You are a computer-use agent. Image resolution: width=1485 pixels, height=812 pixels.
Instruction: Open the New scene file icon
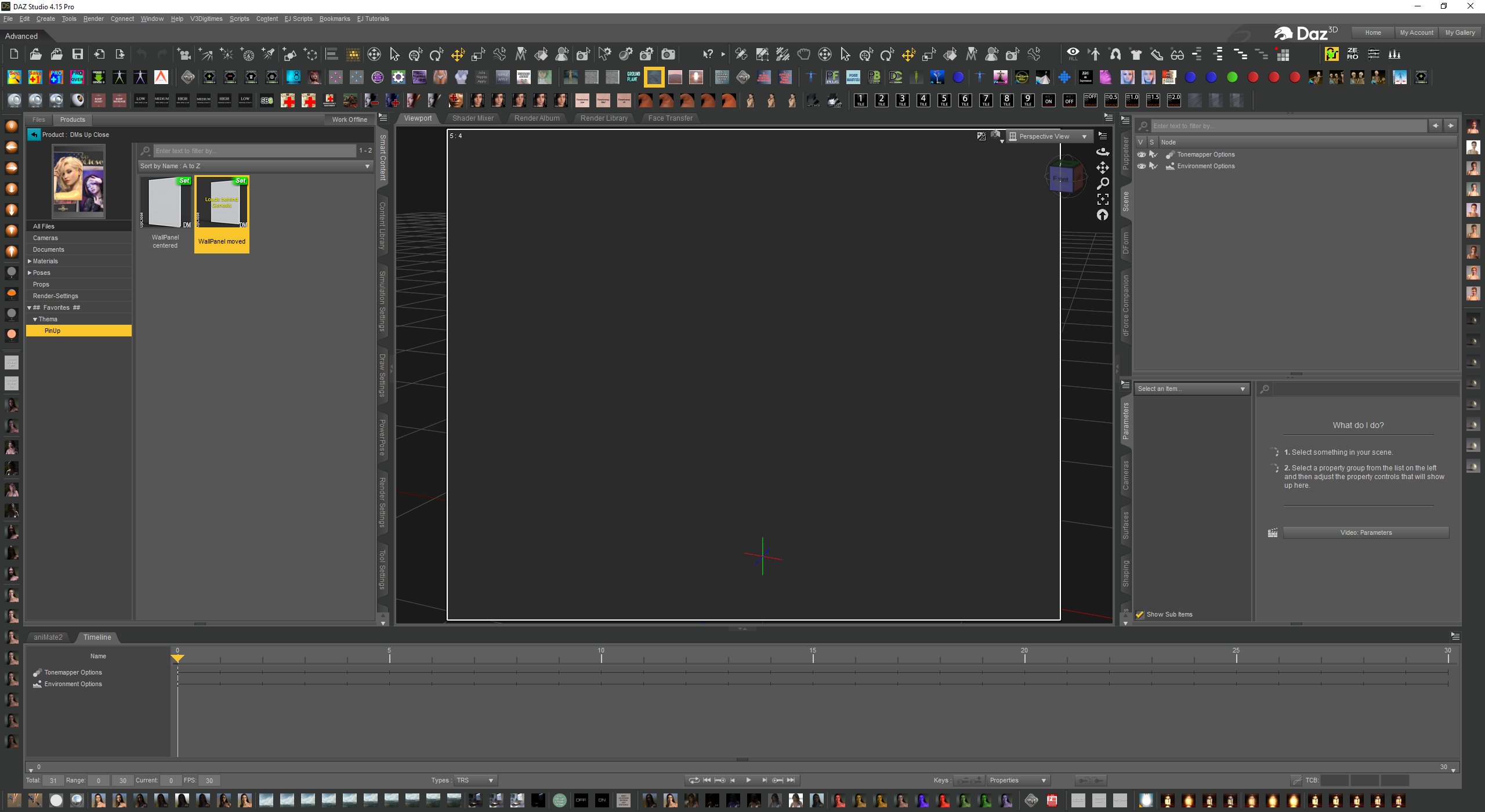[14, 55]
